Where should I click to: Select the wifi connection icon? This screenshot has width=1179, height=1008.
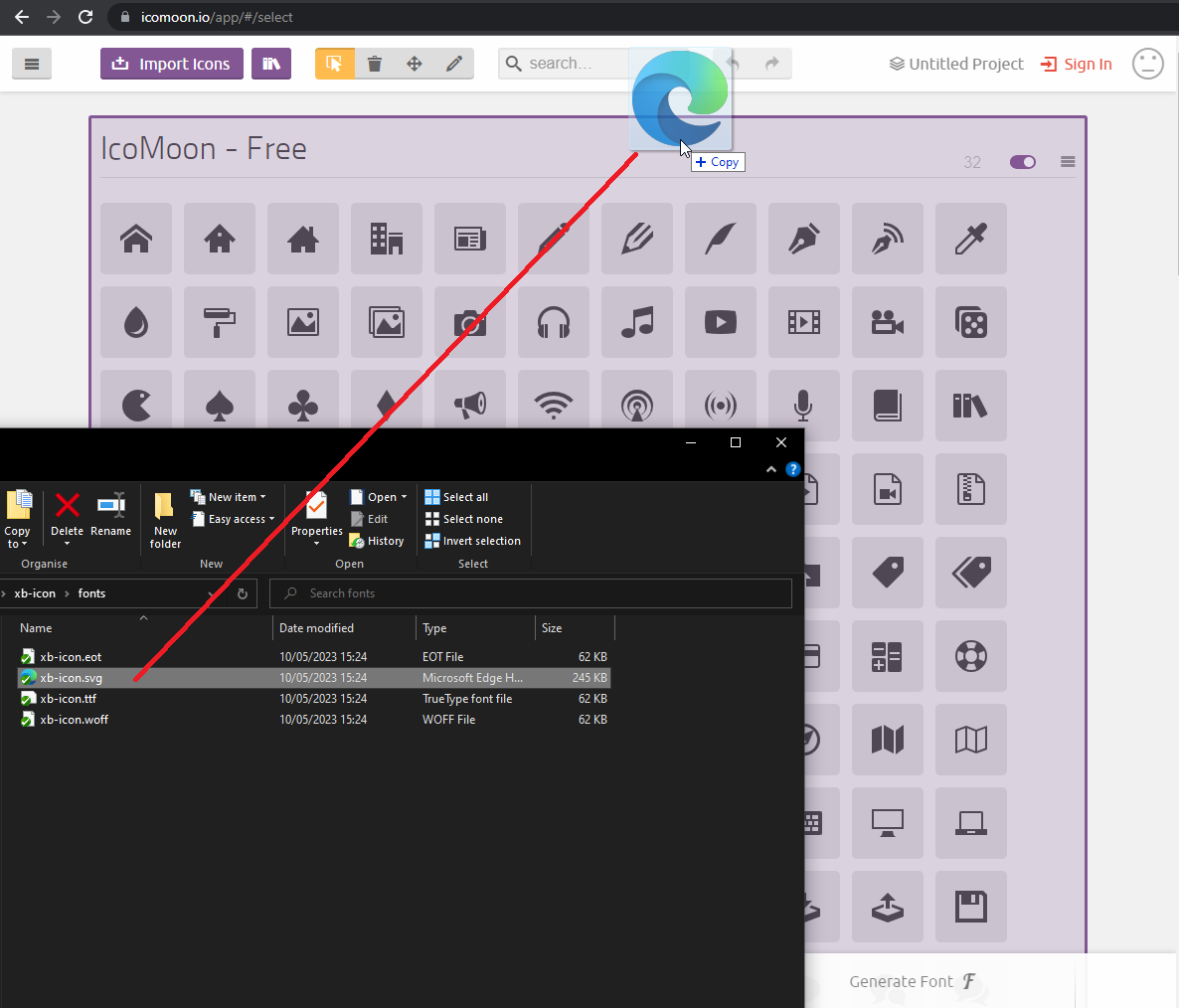[554, 401]
